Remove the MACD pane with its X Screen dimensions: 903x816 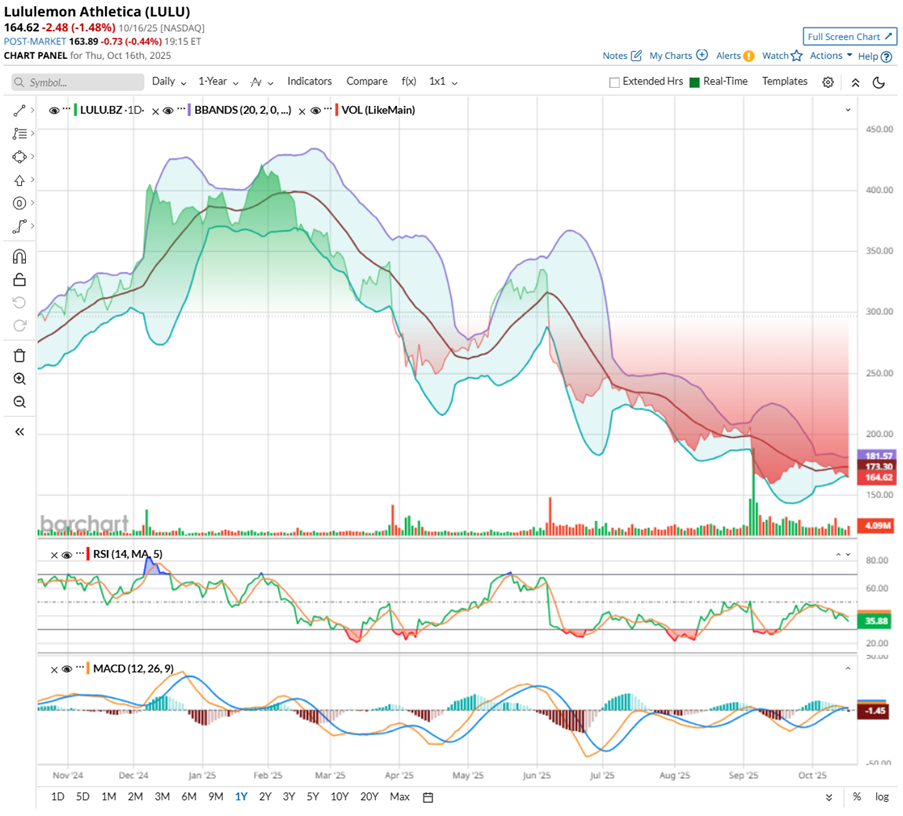pos(54,670)
